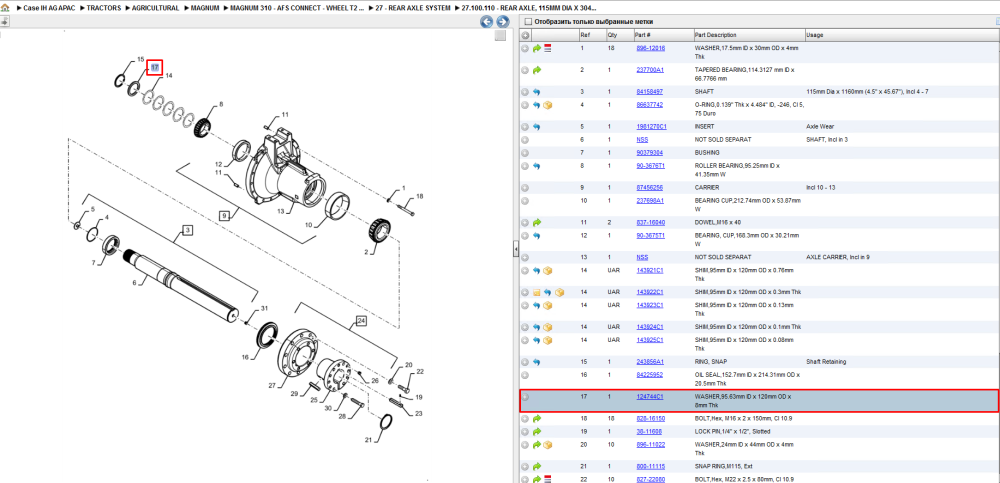
Task: Click blue arrow for RING, SNAP 243856A1
Action: 537,362
